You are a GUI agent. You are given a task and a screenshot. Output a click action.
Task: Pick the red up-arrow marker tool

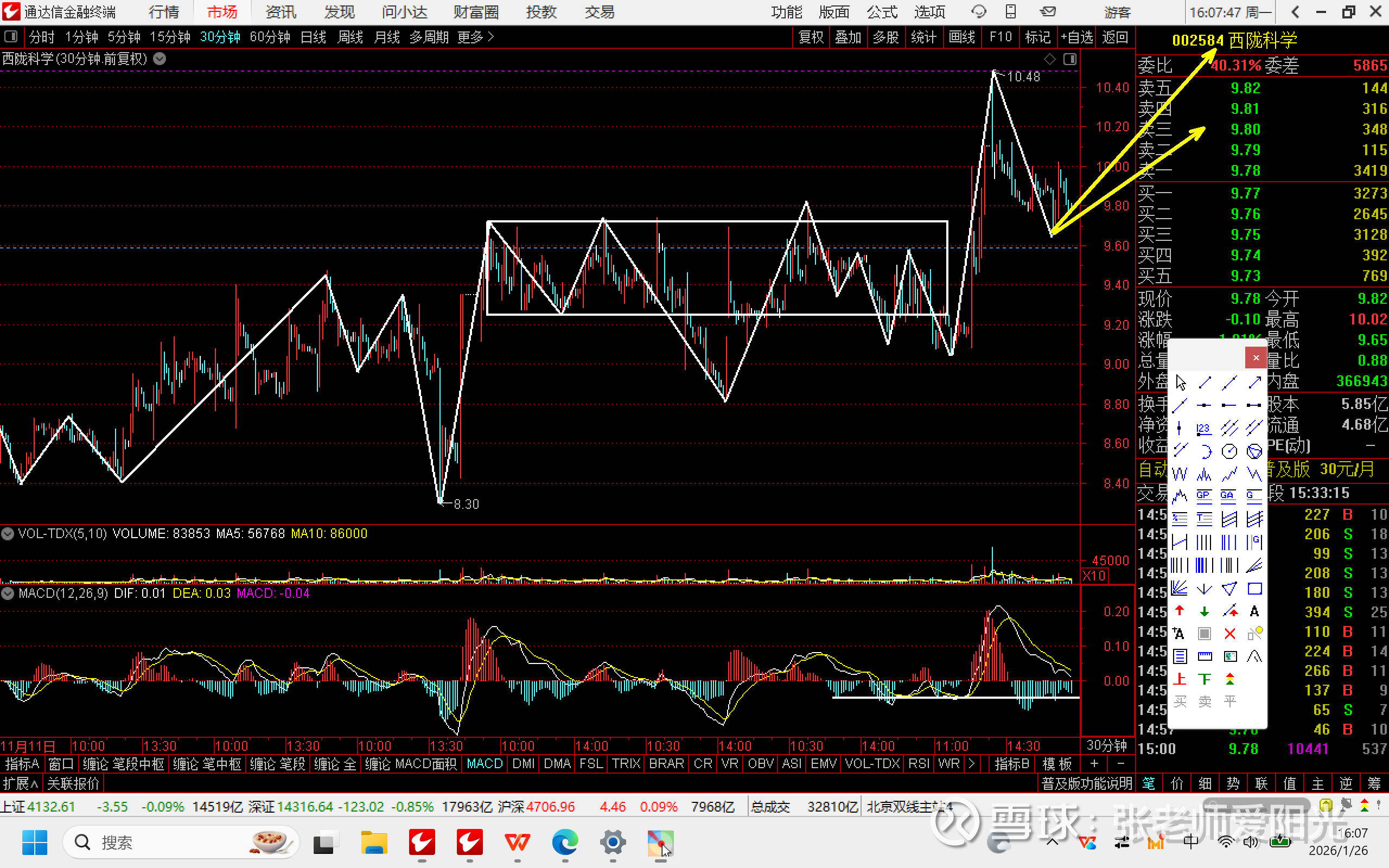(1180, 611)
